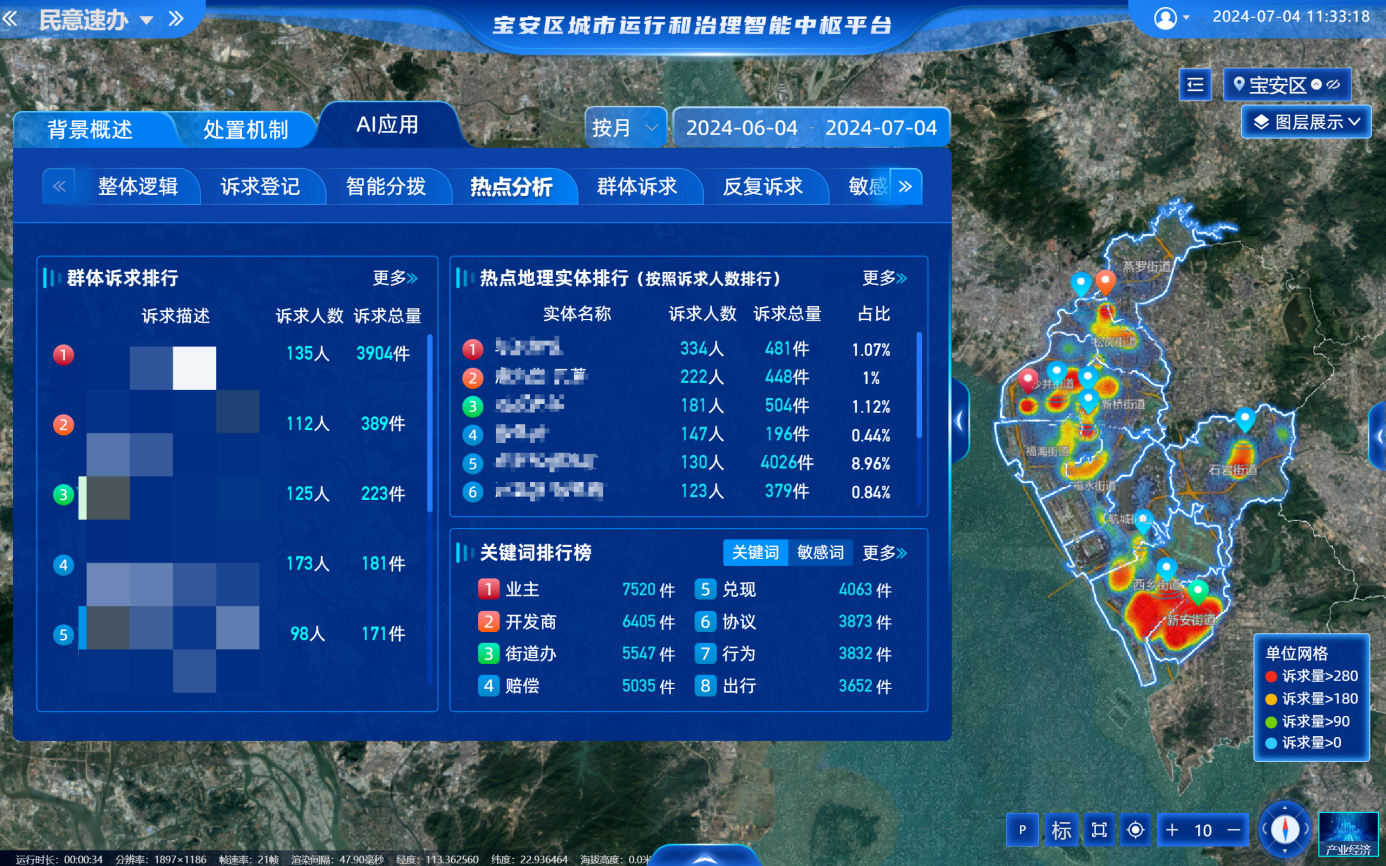Image resolution: width=1386 pixels, height=866 pixels.
Task: Click the 群体诉求排行 list scrollbar
Action: coord(430,423)
